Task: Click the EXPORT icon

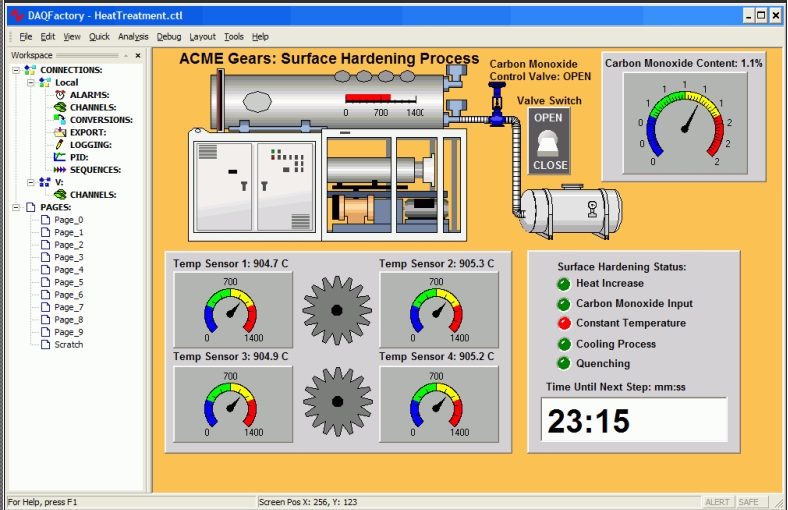Action: (60, 132)
